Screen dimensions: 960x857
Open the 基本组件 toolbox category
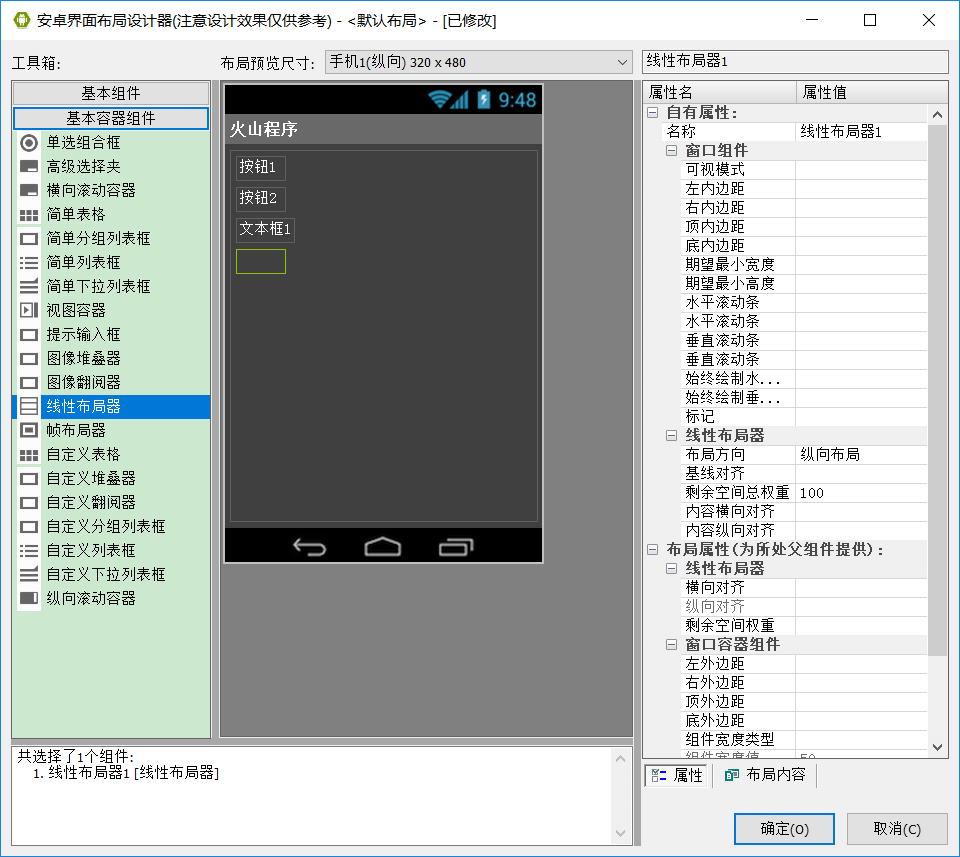111,93
